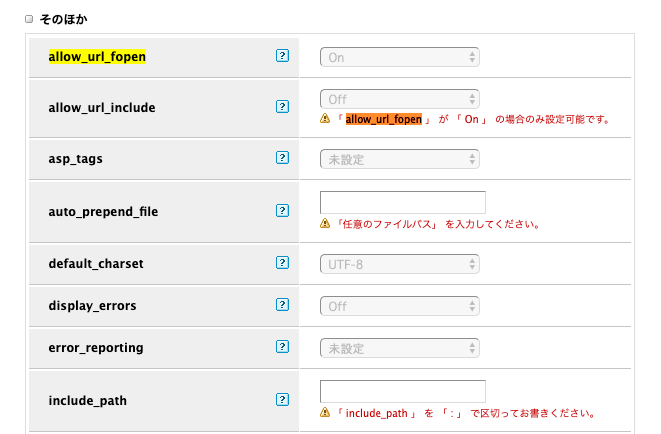661x434 pixels.
Task: Focus the include_path text field
Action: [x=403, y=391]
